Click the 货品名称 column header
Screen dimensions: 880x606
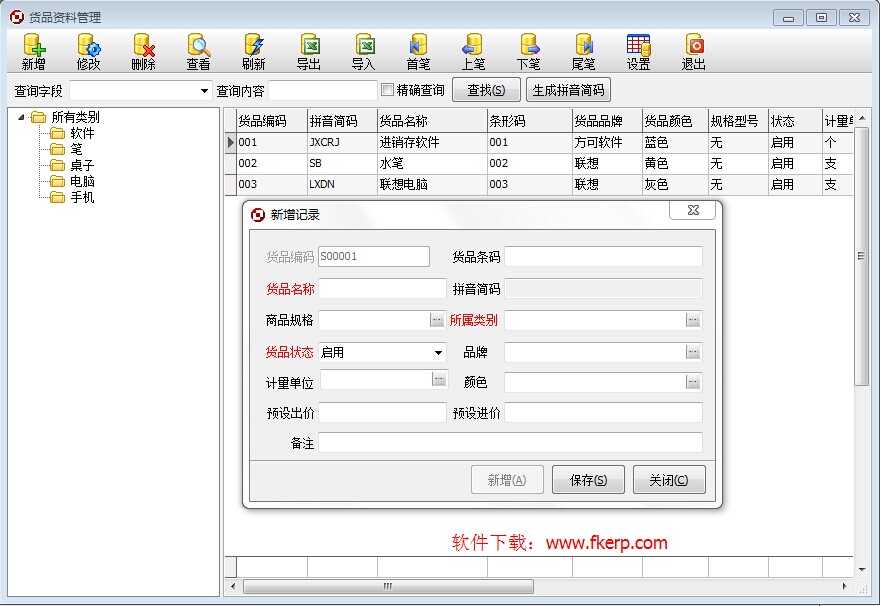(x=432, y=121)
